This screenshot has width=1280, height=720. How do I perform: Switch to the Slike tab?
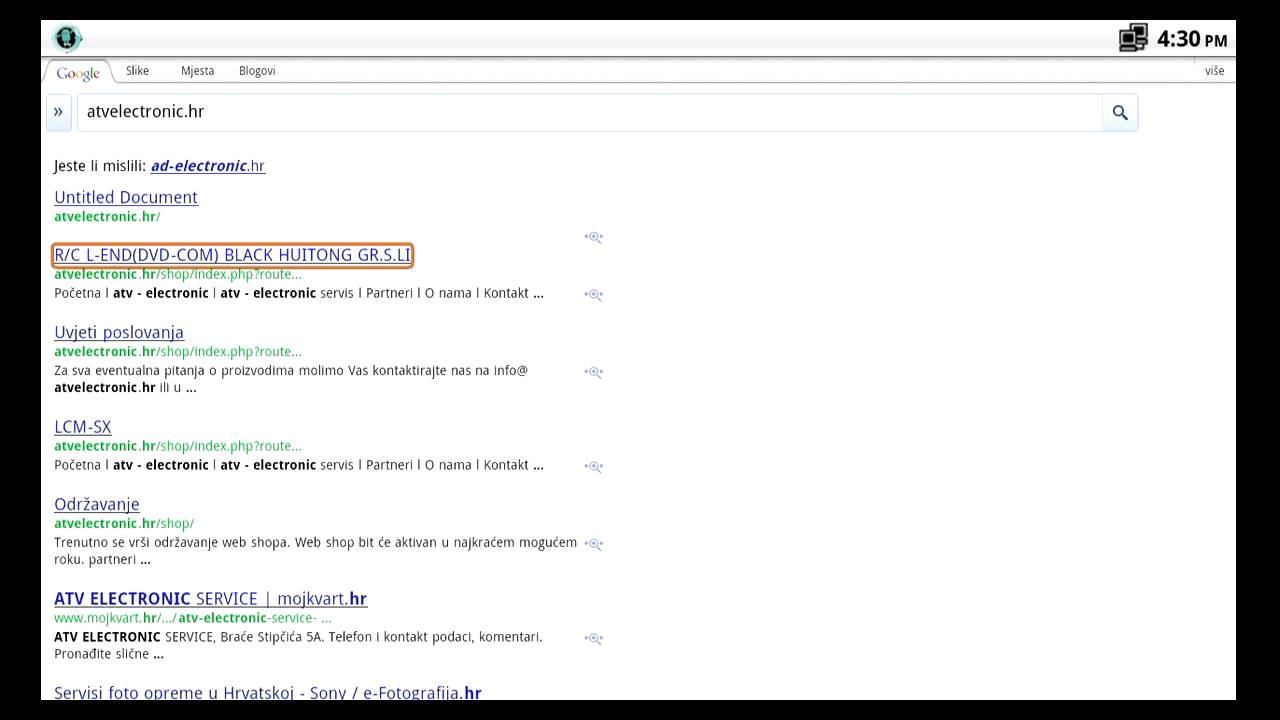[x=137, y=71]
